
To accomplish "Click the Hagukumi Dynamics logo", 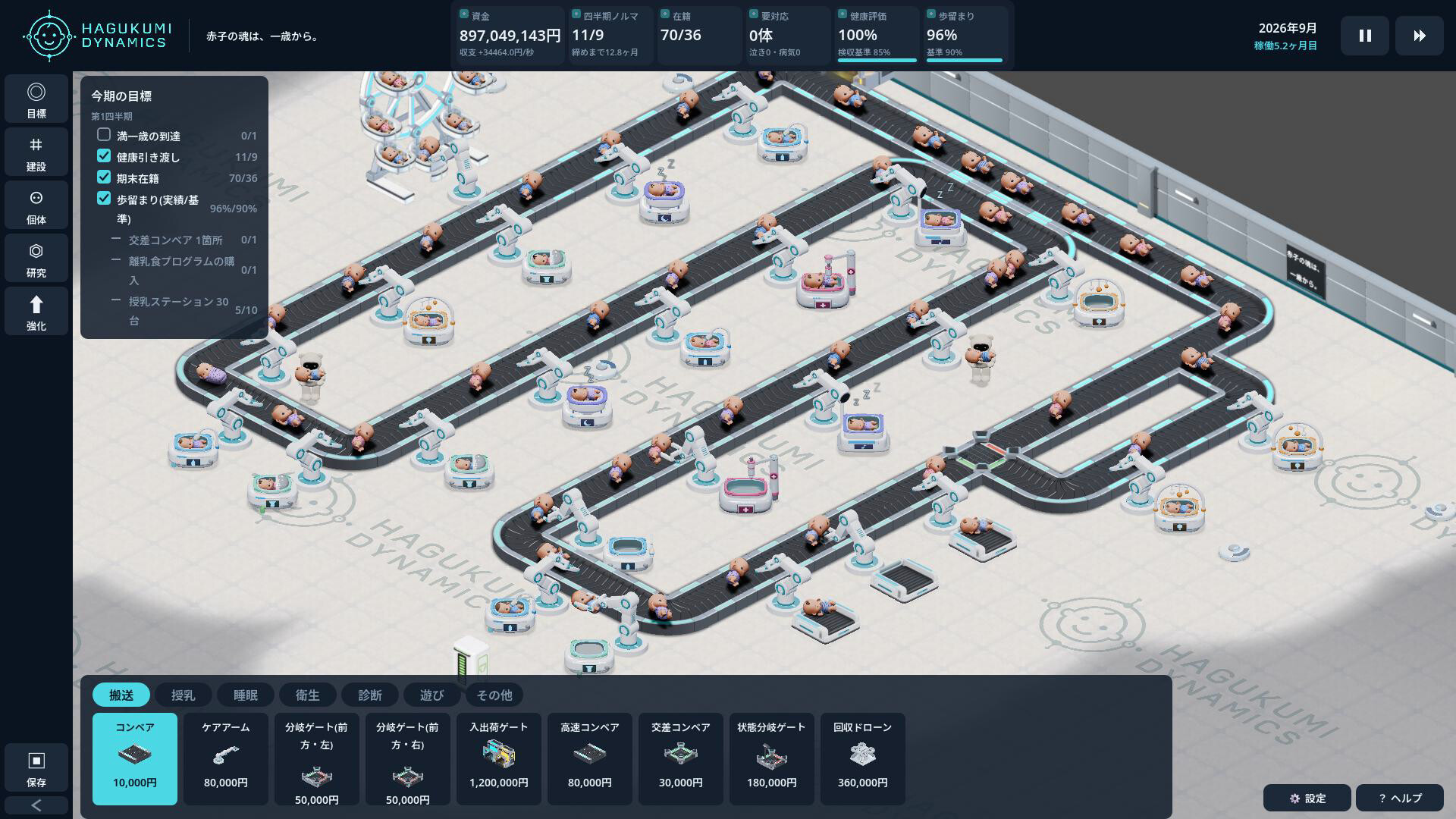I will pos(98,36).
